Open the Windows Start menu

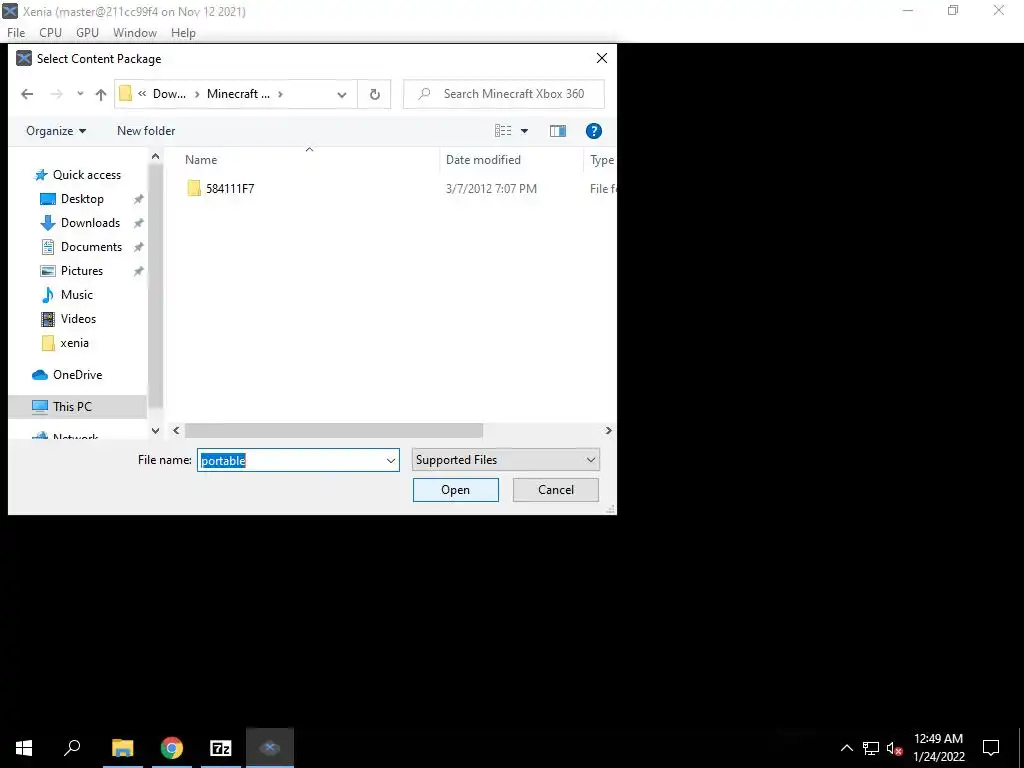point(24,748)
